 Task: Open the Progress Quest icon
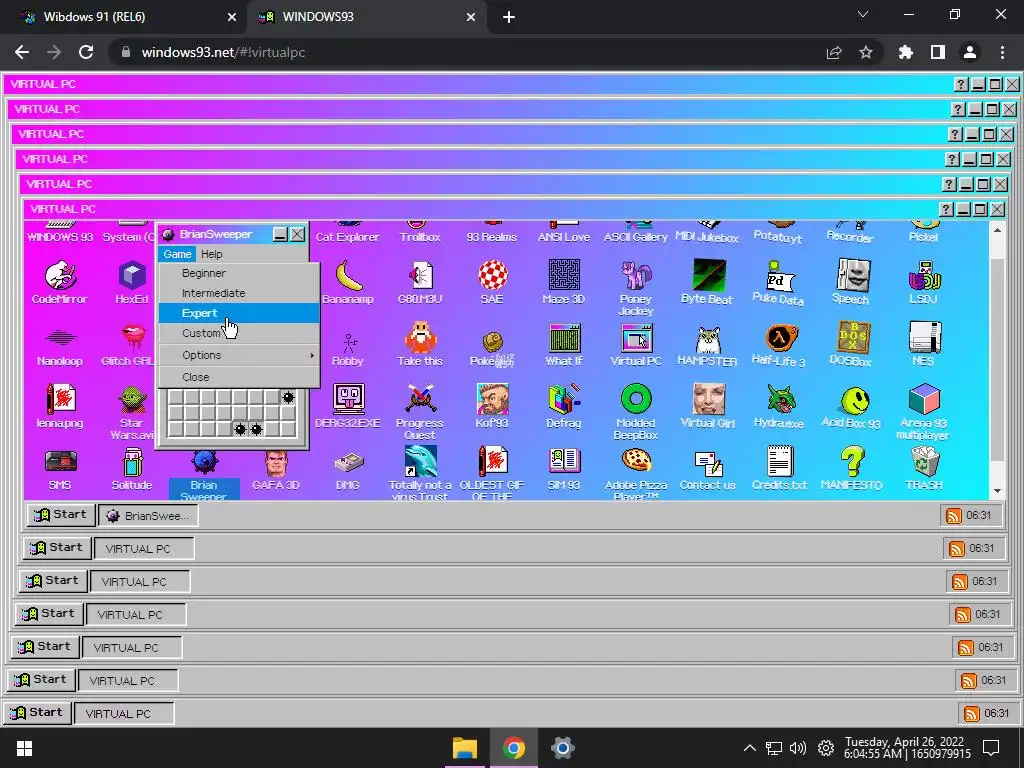(x=420, y=411)
